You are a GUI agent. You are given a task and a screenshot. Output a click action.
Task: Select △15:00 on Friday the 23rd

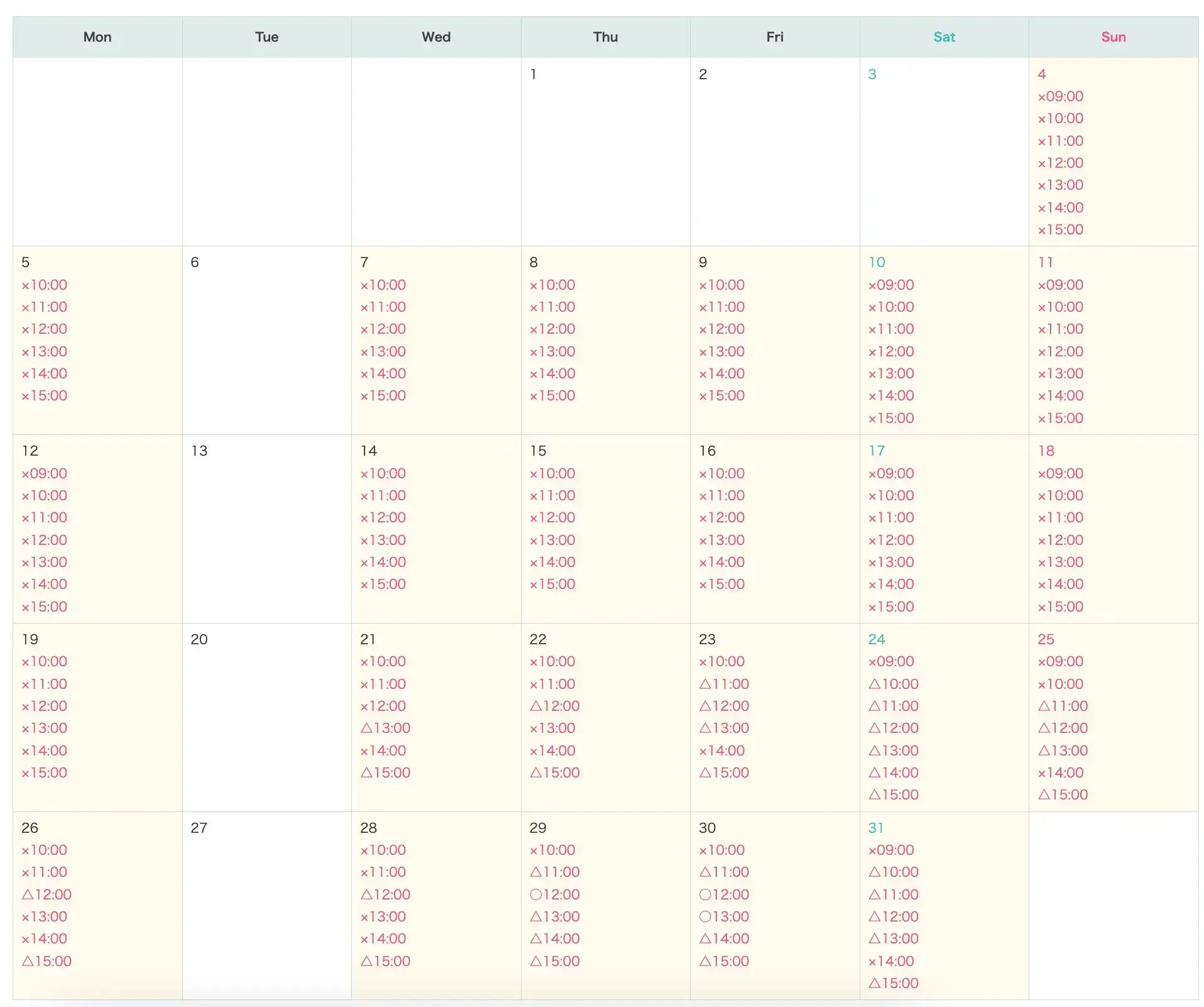coord(724,772)
